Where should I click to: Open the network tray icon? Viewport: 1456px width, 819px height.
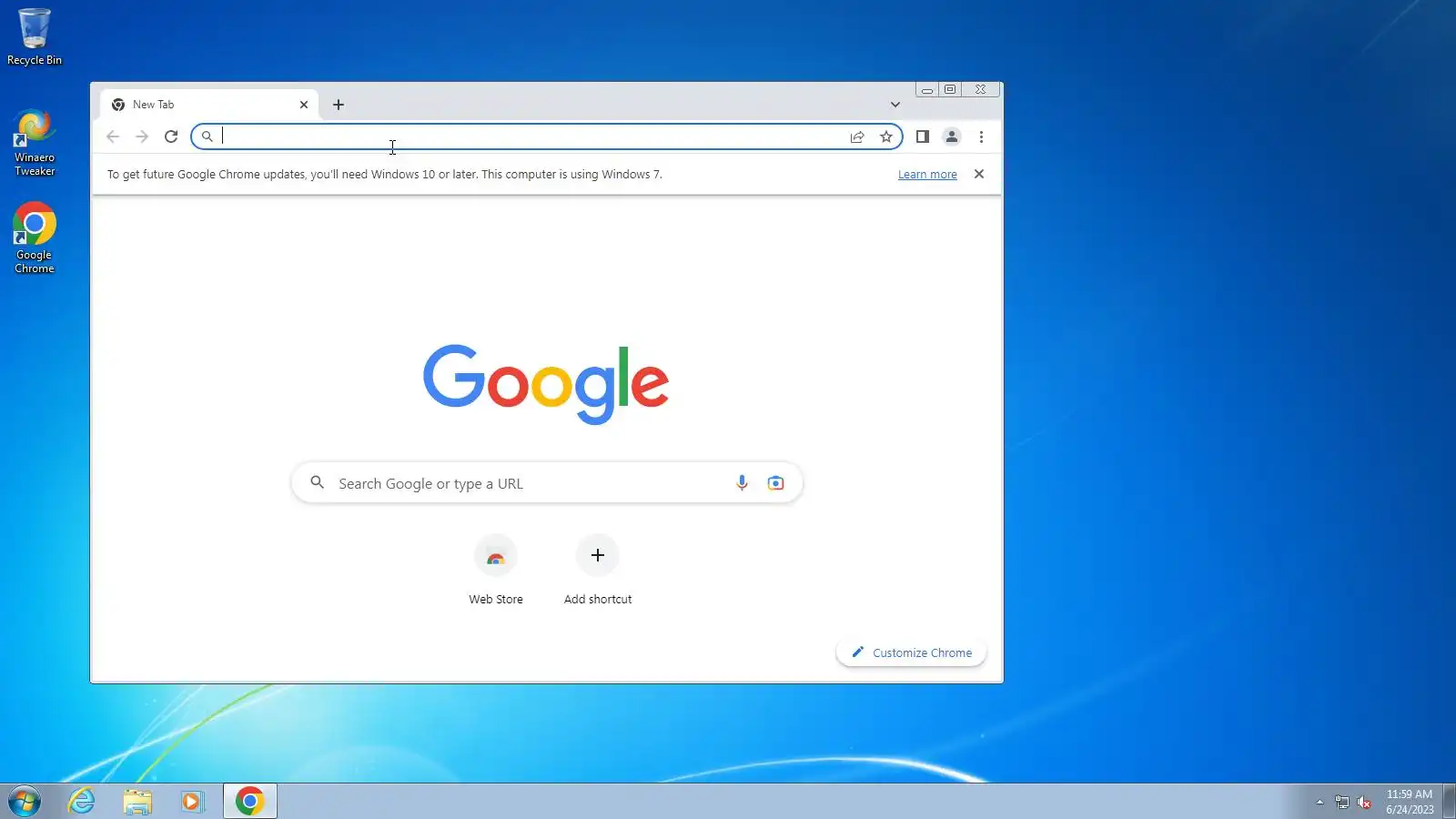1342,802
